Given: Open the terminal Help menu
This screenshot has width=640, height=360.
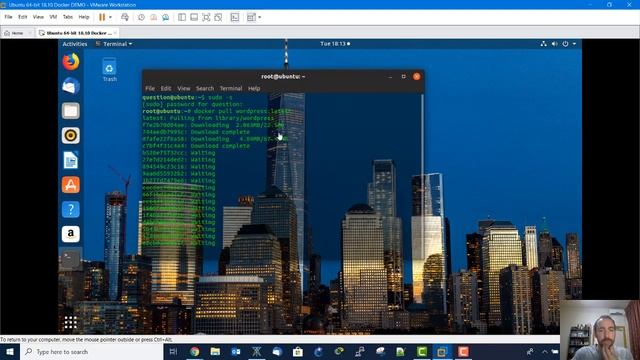Looking at the screenshot, I should 254,88.
